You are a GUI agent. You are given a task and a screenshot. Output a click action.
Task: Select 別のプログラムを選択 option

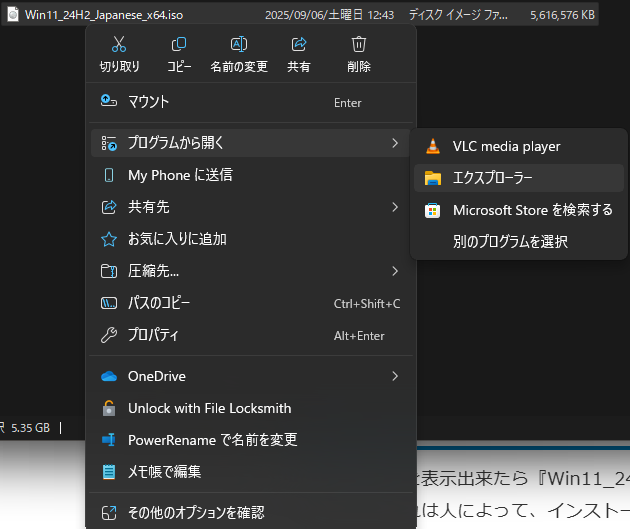pos(519,242)
